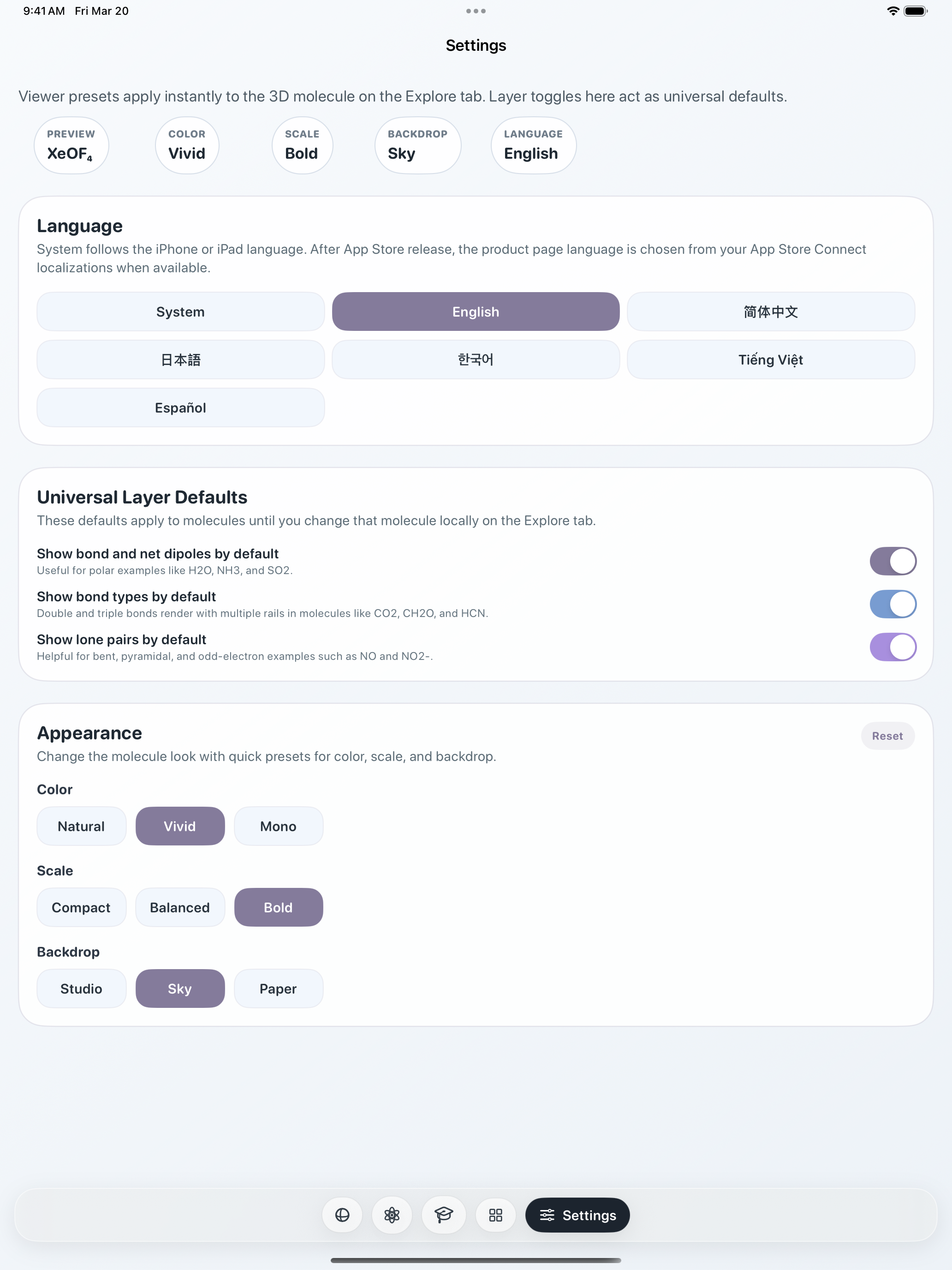Tap the Wi-Fi status icon
The height and width of the screenshot is (1270, 952).
(x=893, y=11)
